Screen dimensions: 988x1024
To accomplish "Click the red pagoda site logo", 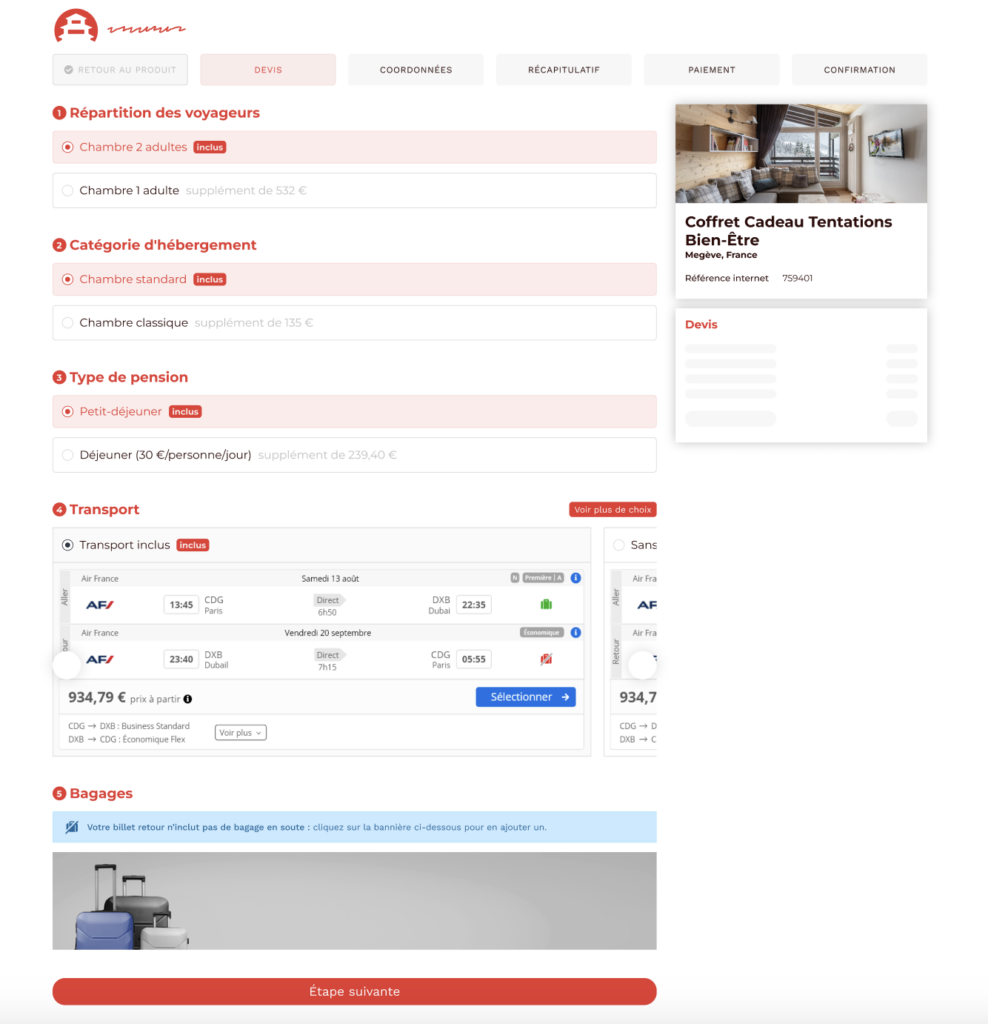I will (76, 26).
